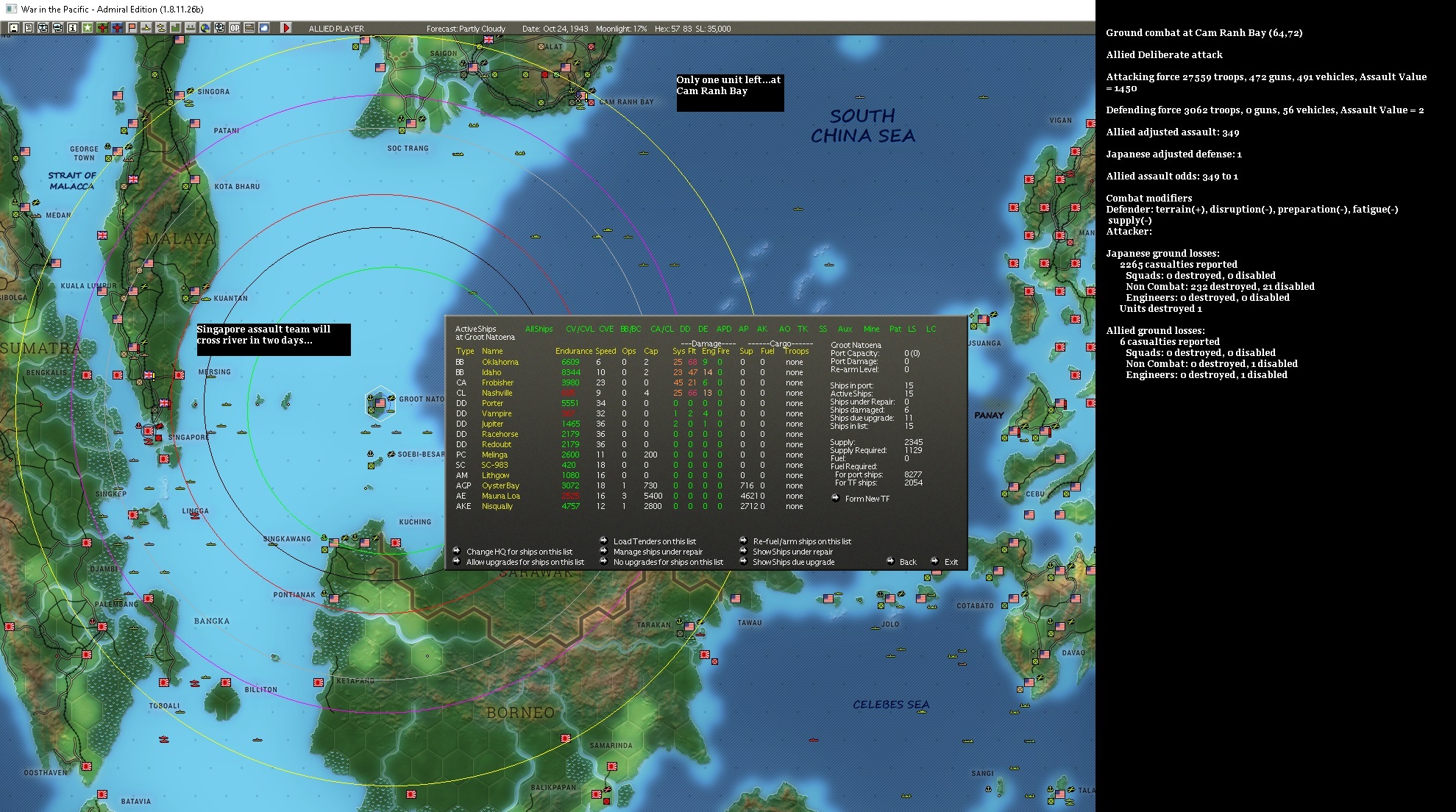Click the weather cloud toolbar icon
The image size is (1456, 812).
pos(263,28)
